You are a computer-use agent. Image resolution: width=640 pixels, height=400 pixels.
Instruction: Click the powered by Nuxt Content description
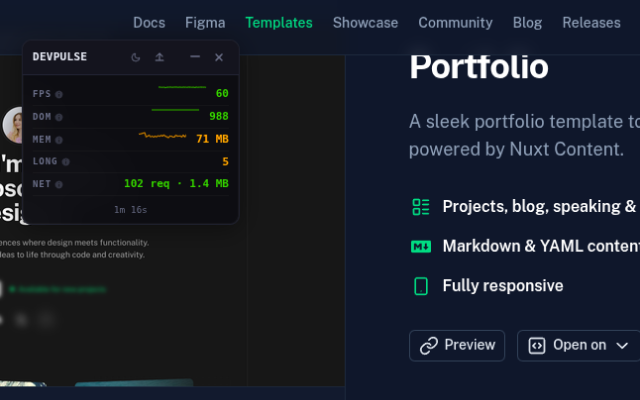pos(516,149)
